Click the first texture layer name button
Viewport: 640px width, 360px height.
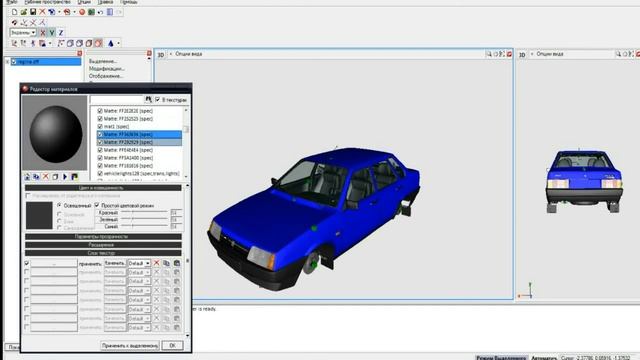click(x=54, y=263)
